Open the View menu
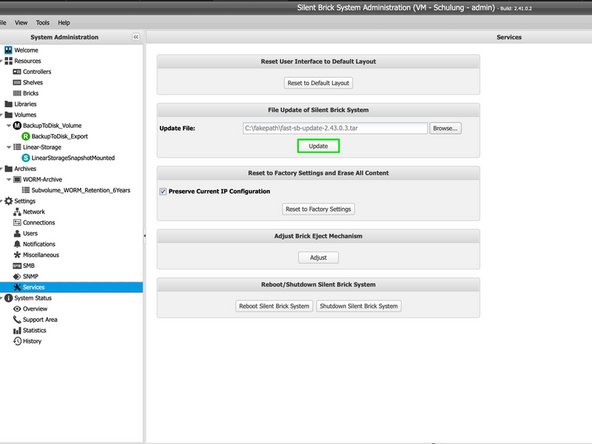 21,23
